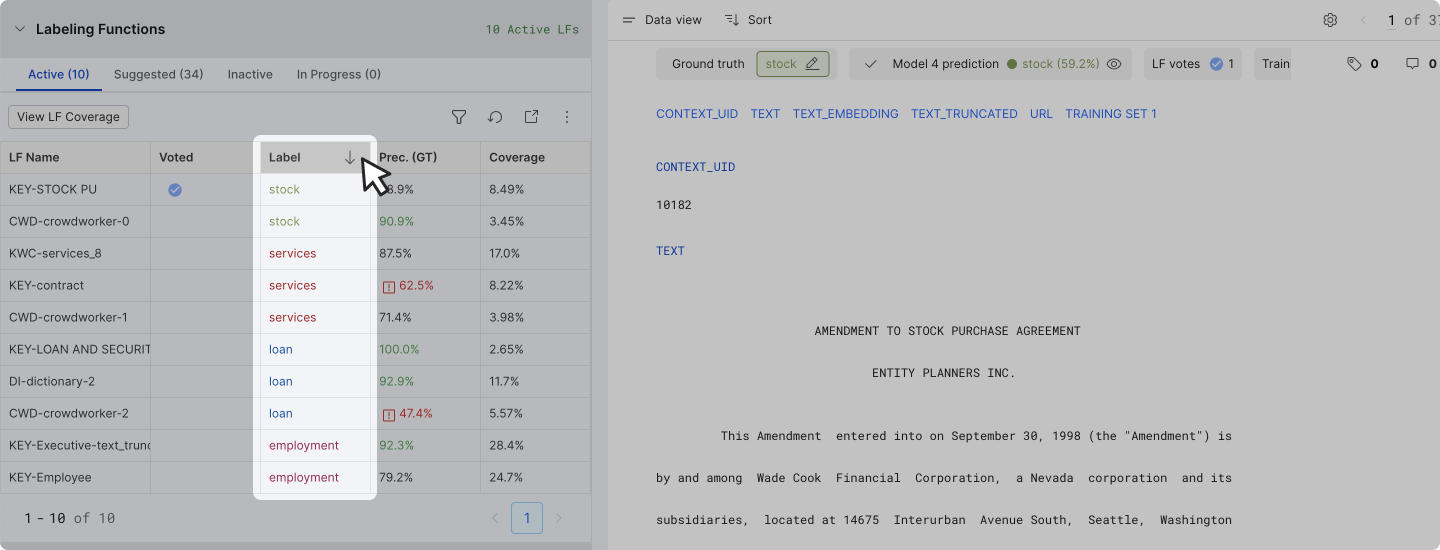The height and width of the screenshot is (550, 1440).
Task: Click the export LFs icon
Action: [x=531, y=117]
